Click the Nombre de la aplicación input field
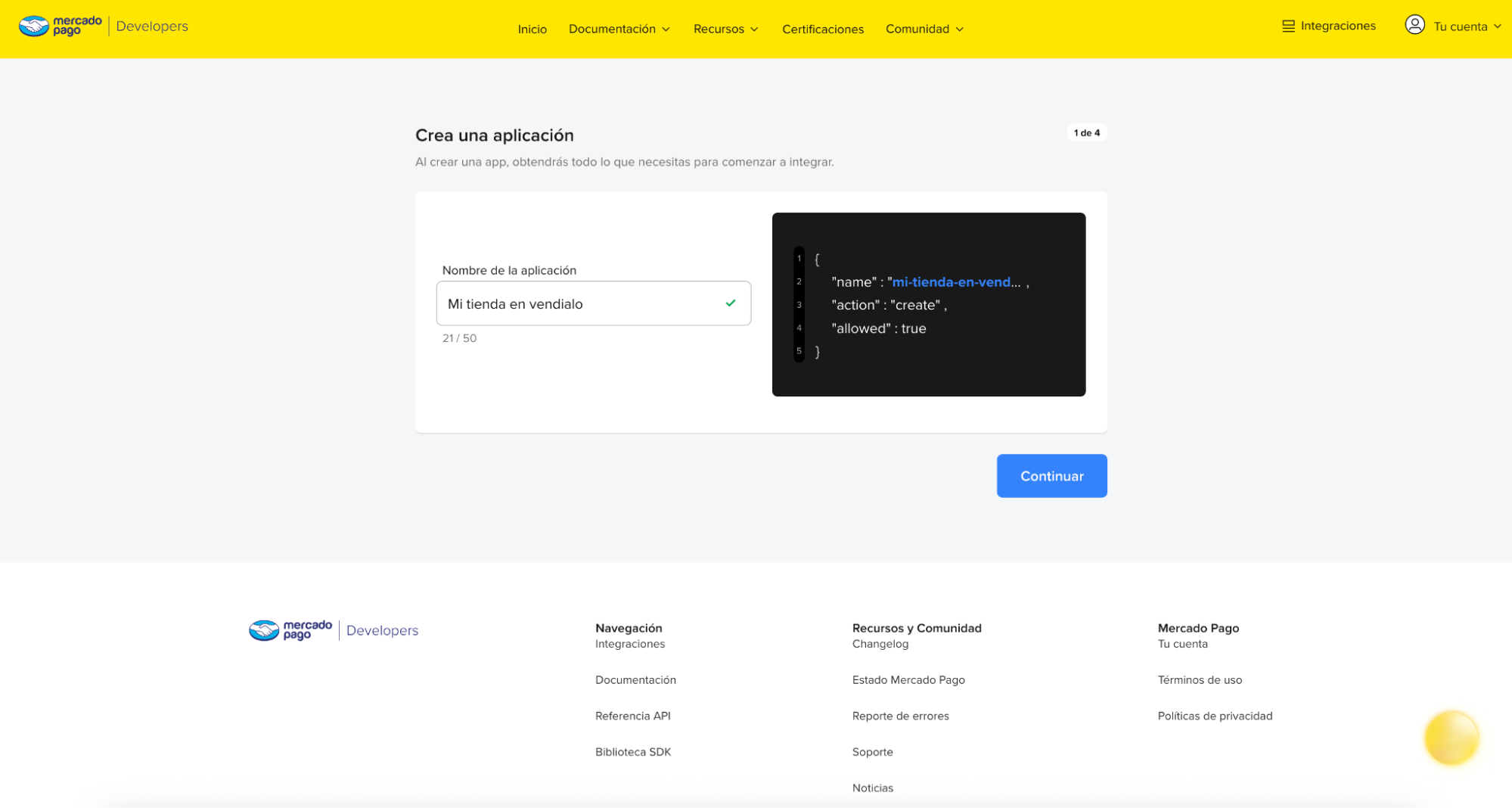Screen dimensions: 1512x808 click(x=593, y=303)
